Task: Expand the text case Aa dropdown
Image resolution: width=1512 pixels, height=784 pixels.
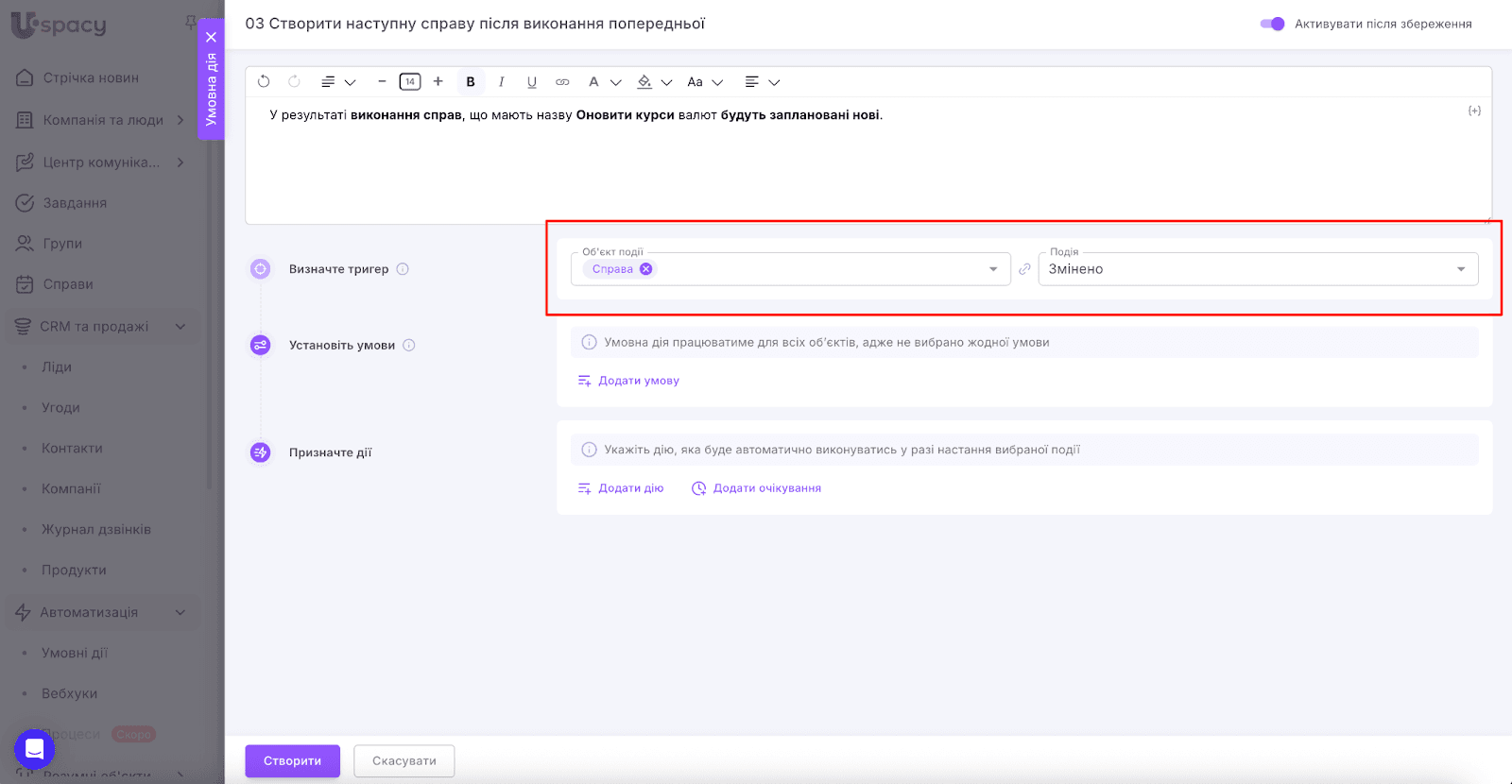Action: (704, 82)
